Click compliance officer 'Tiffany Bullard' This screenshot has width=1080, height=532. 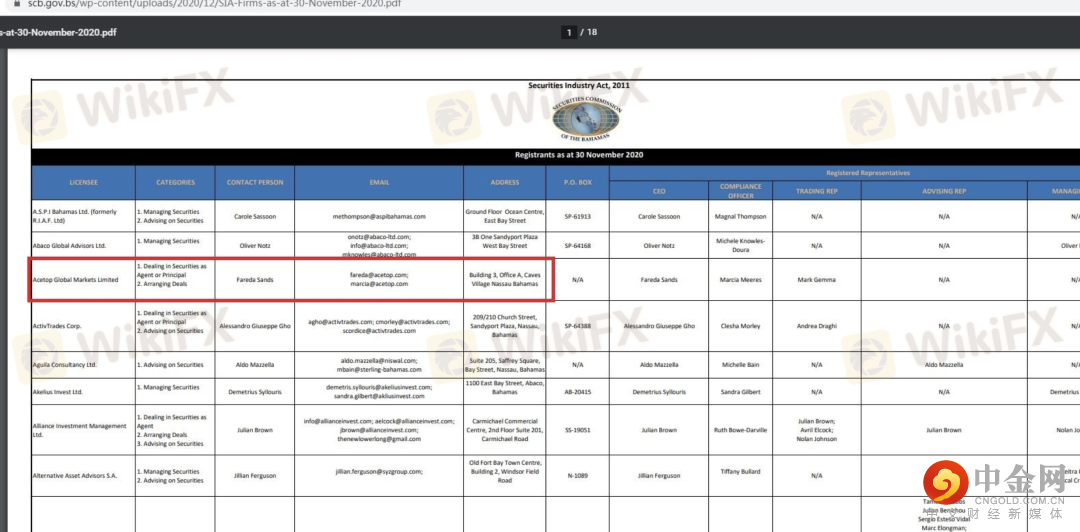pyautogui.click(x=740, y=471)
